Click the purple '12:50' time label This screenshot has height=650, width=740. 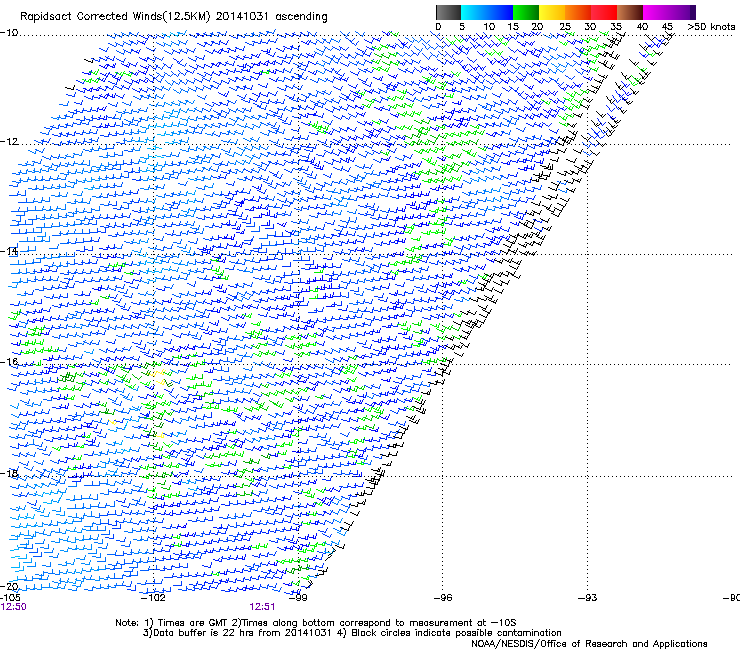[13, 607]
